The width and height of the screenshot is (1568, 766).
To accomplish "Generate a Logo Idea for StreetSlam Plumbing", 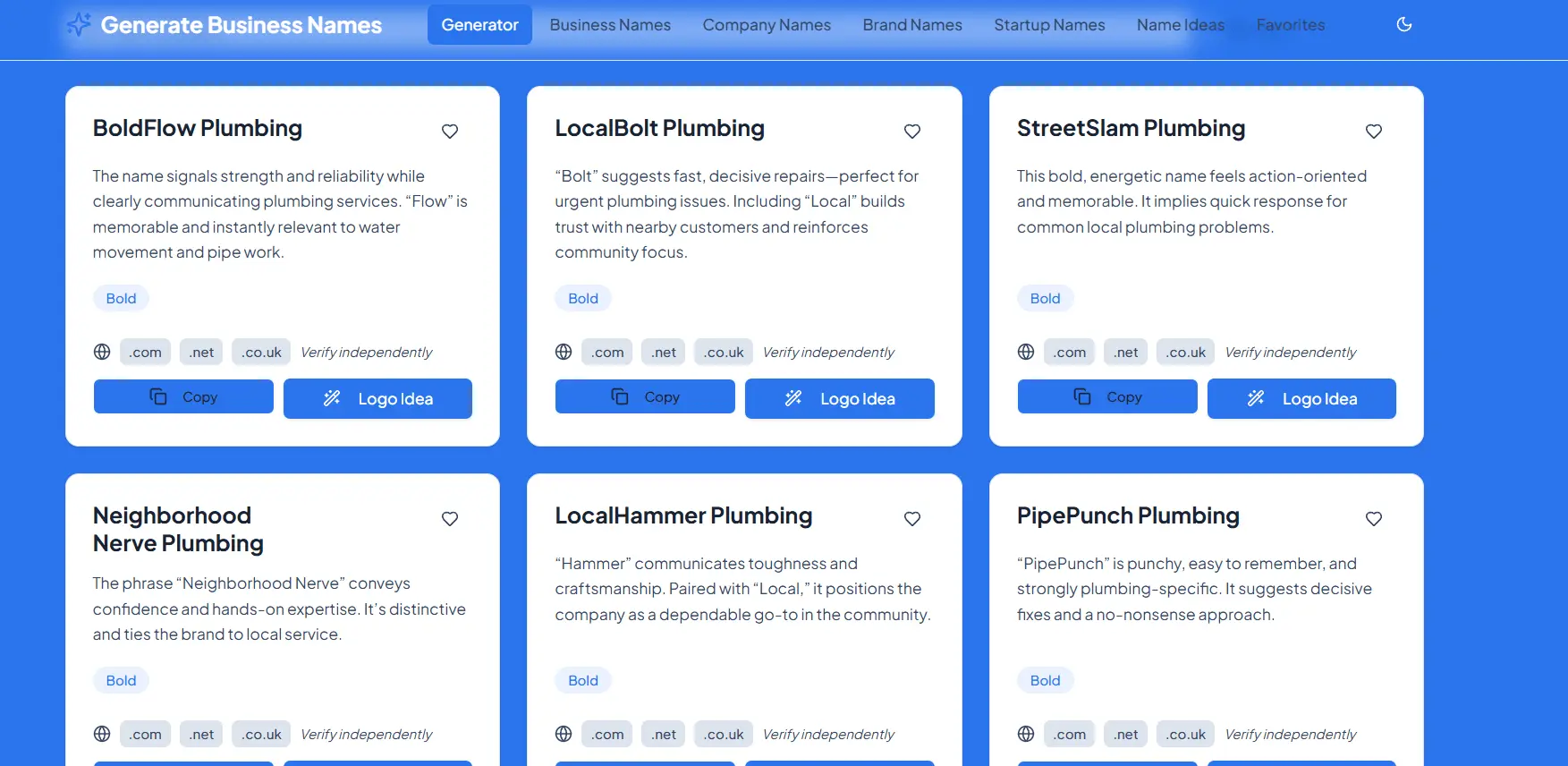I will tap(1301, 398).
